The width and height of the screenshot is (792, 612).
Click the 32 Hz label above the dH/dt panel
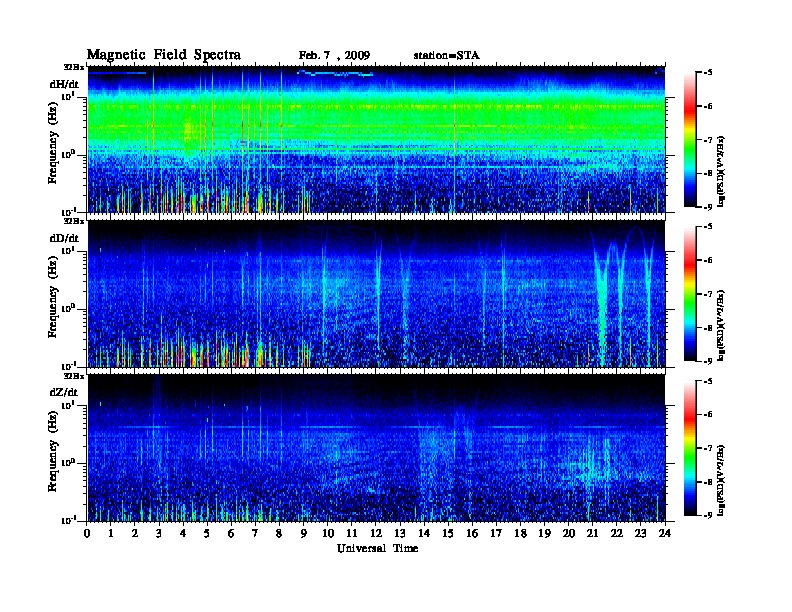tap(74, 67)
